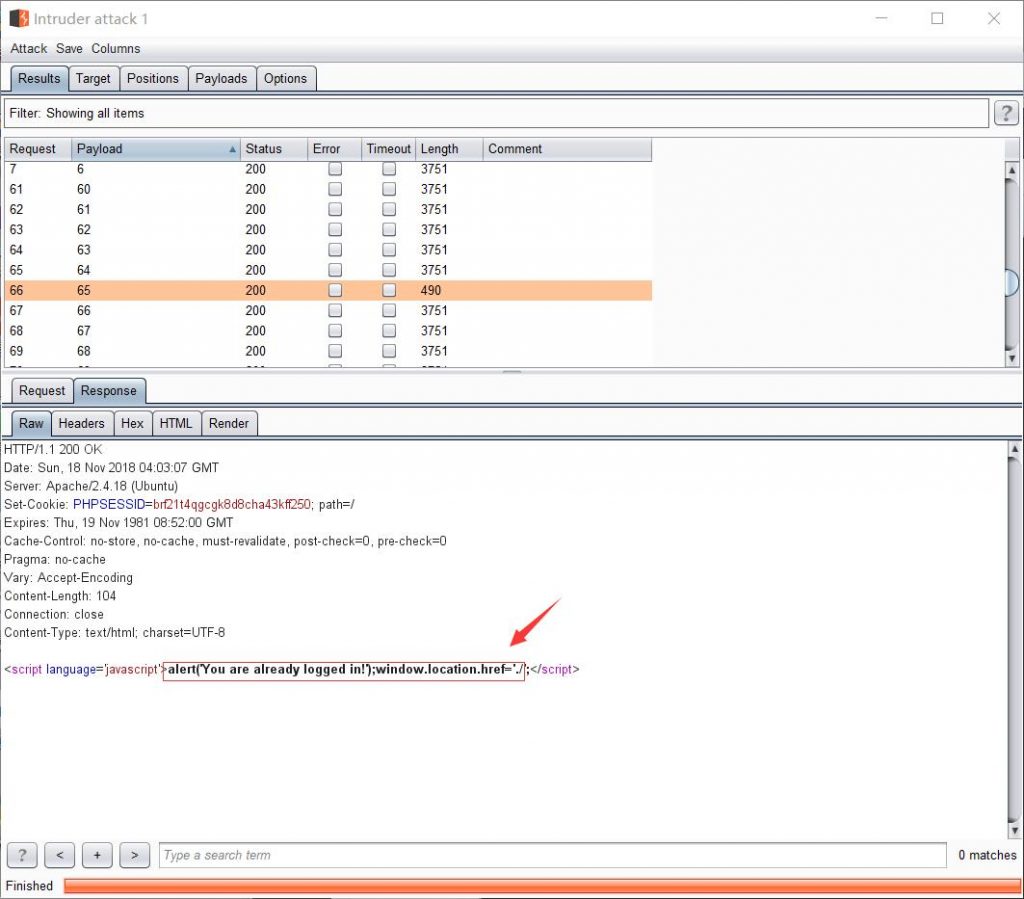Click the PHPSESSID cookie name text

tap(109, 505)
